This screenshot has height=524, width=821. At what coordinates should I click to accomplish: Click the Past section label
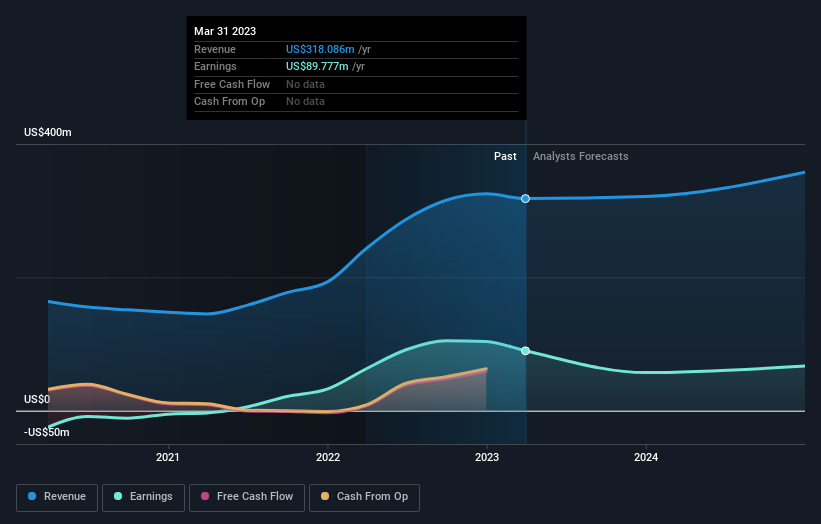[x=505, y=157]
